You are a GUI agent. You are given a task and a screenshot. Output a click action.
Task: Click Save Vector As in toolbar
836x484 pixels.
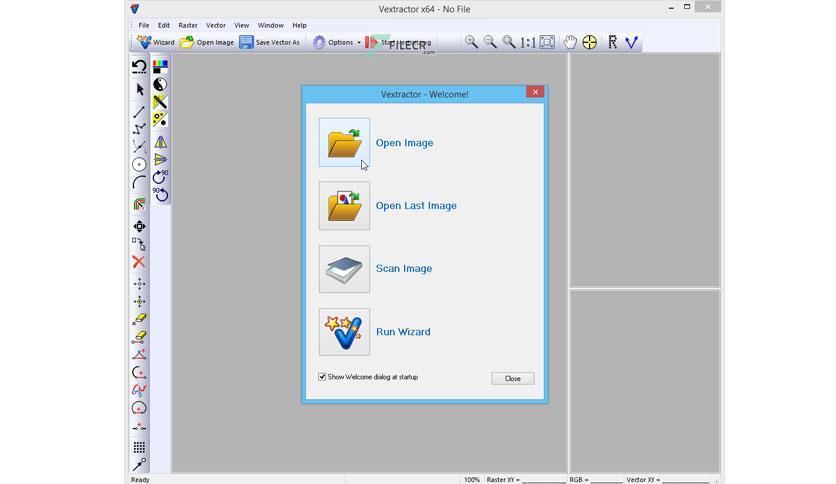tap(269, 42)
